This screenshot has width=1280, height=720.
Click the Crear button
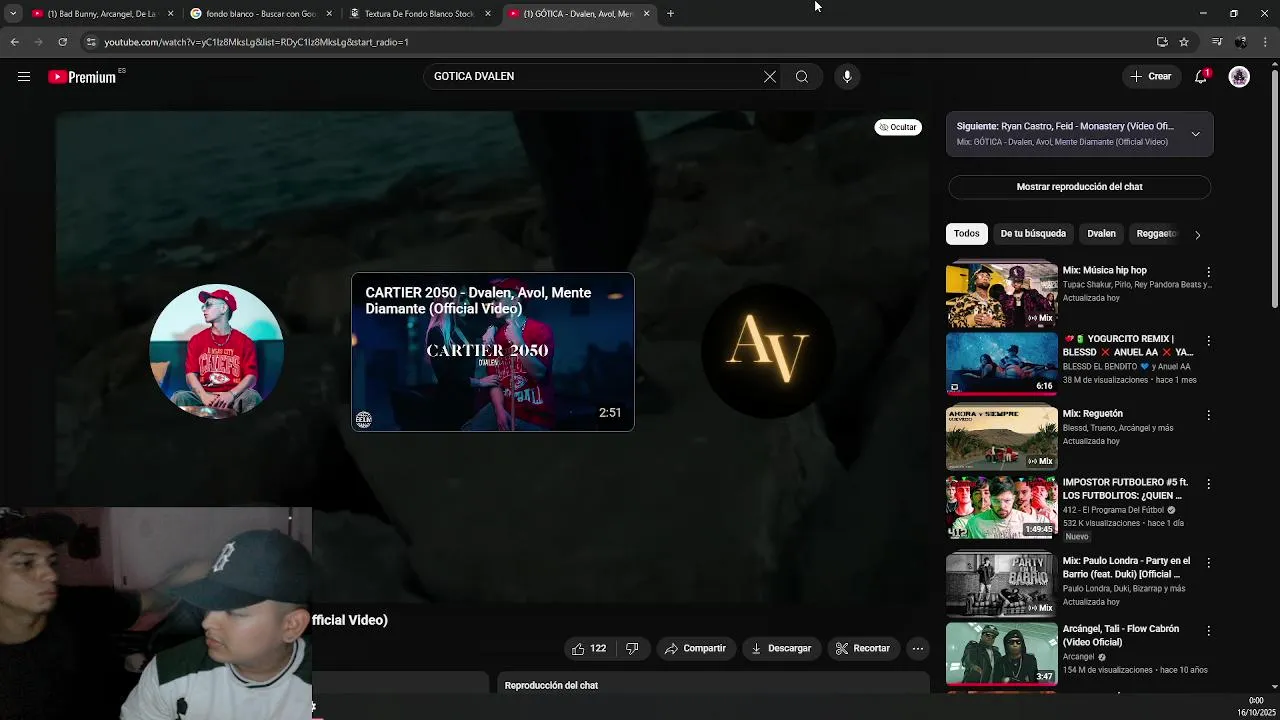click(1151, 77)
